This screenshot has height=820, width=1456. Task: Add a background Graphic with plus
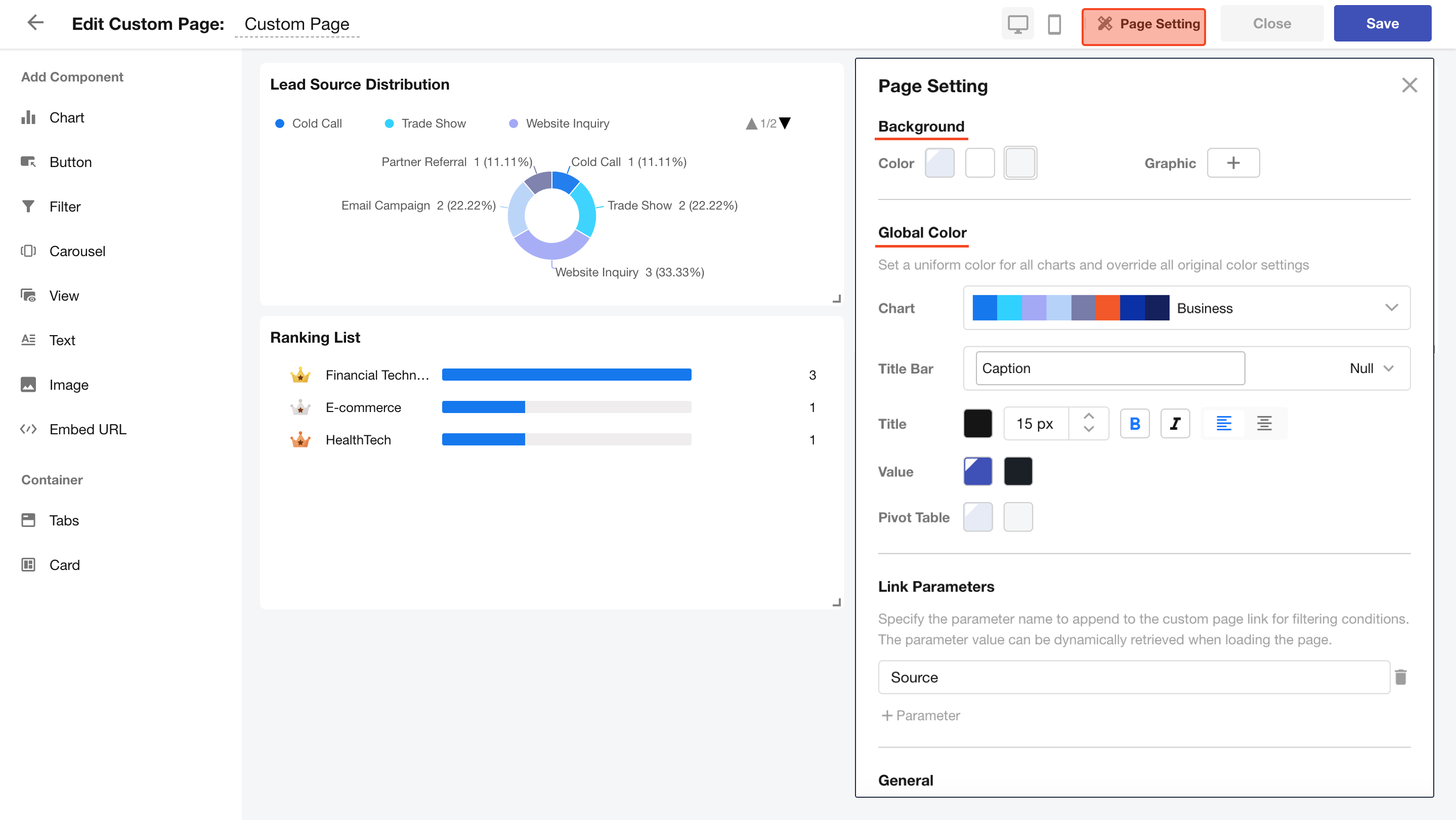1233,163
